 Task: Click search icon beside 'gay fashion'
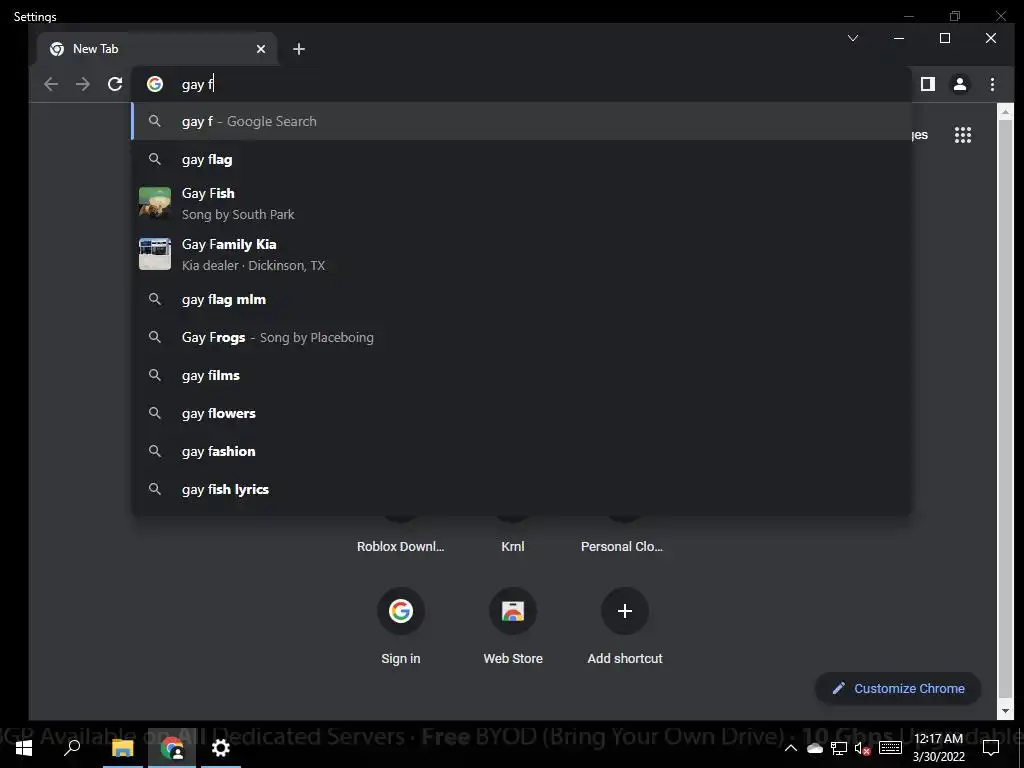(x=155, y=451)
